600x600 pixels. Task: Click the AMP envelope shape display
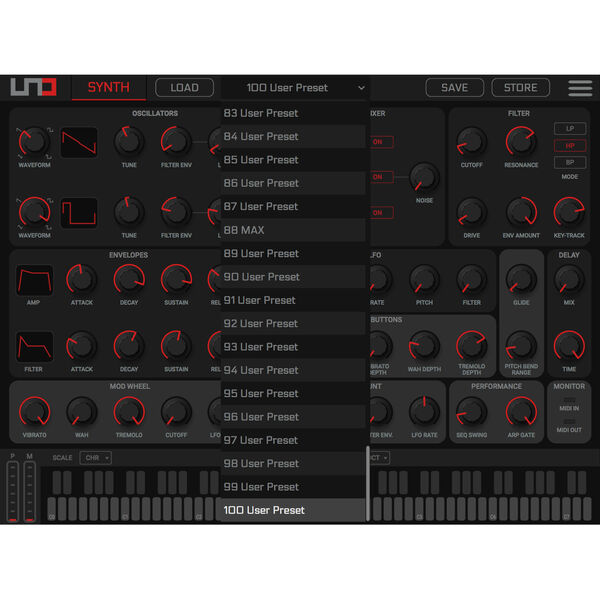(34, 280)
